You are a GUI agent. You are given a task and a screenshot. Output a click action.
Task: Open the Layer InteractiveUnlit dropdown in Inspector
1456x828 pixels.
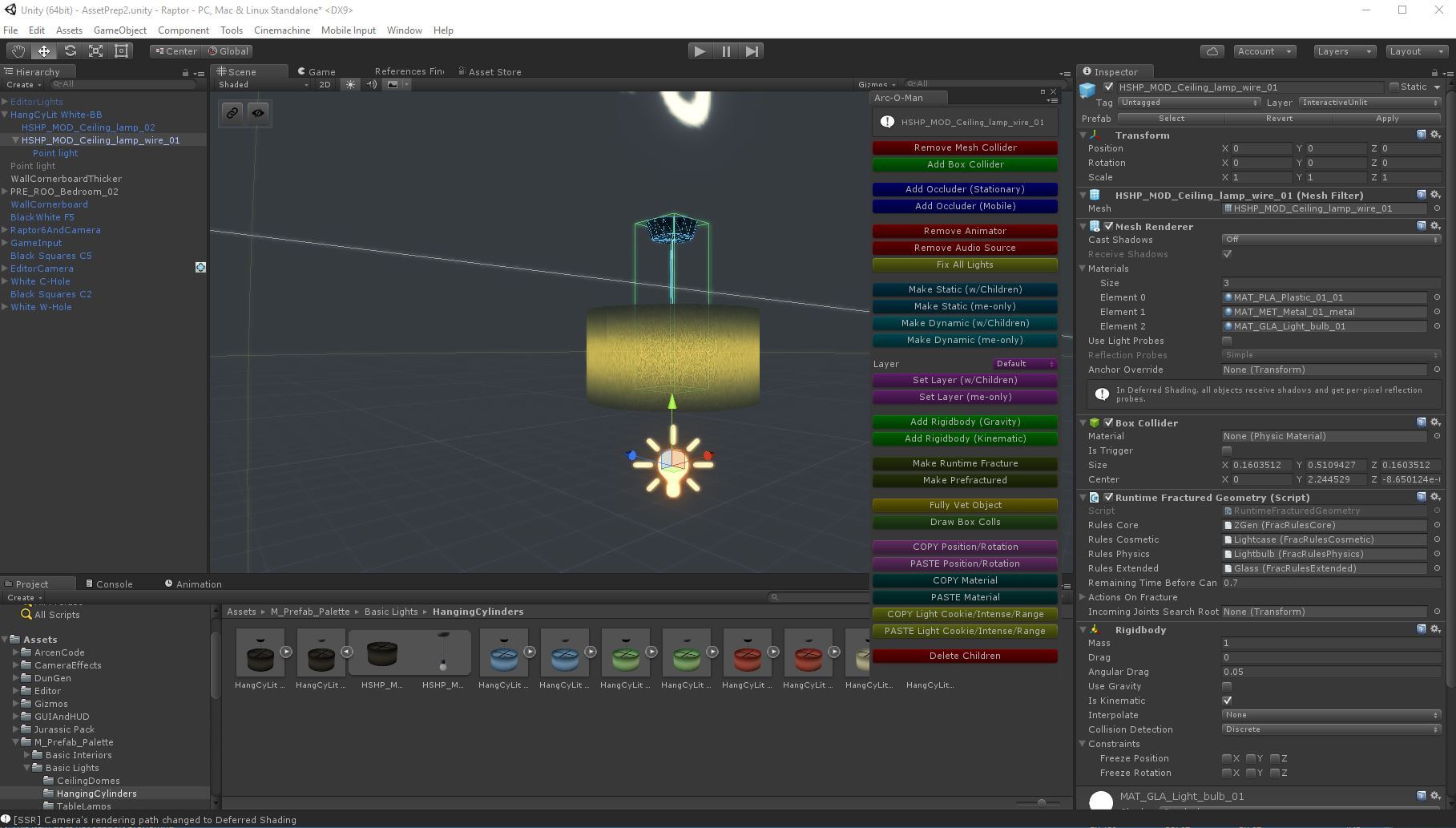point(1370,103)
